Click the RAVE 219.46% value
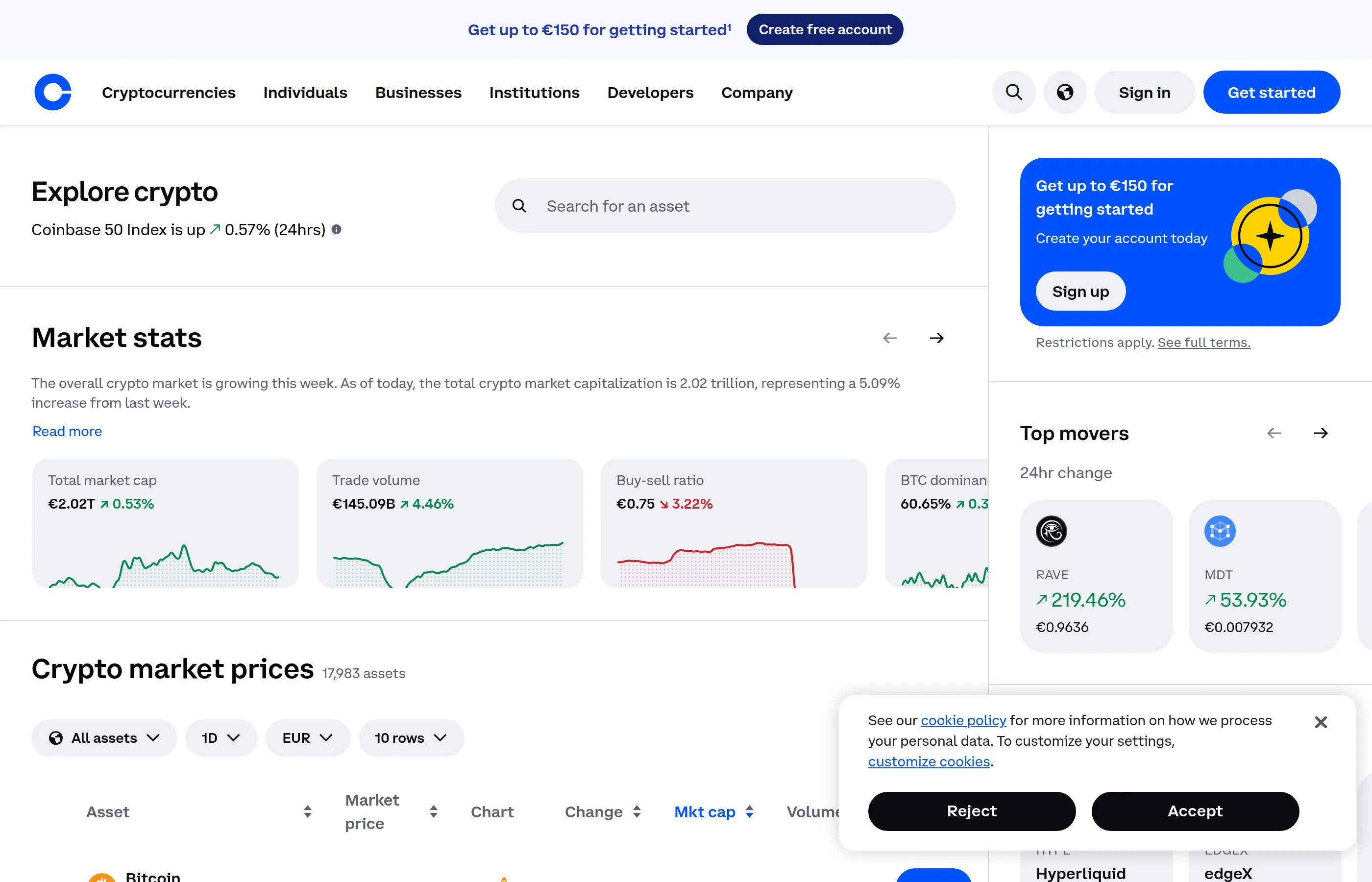Screen dimensions: 1372x882 coord(1080,600)
